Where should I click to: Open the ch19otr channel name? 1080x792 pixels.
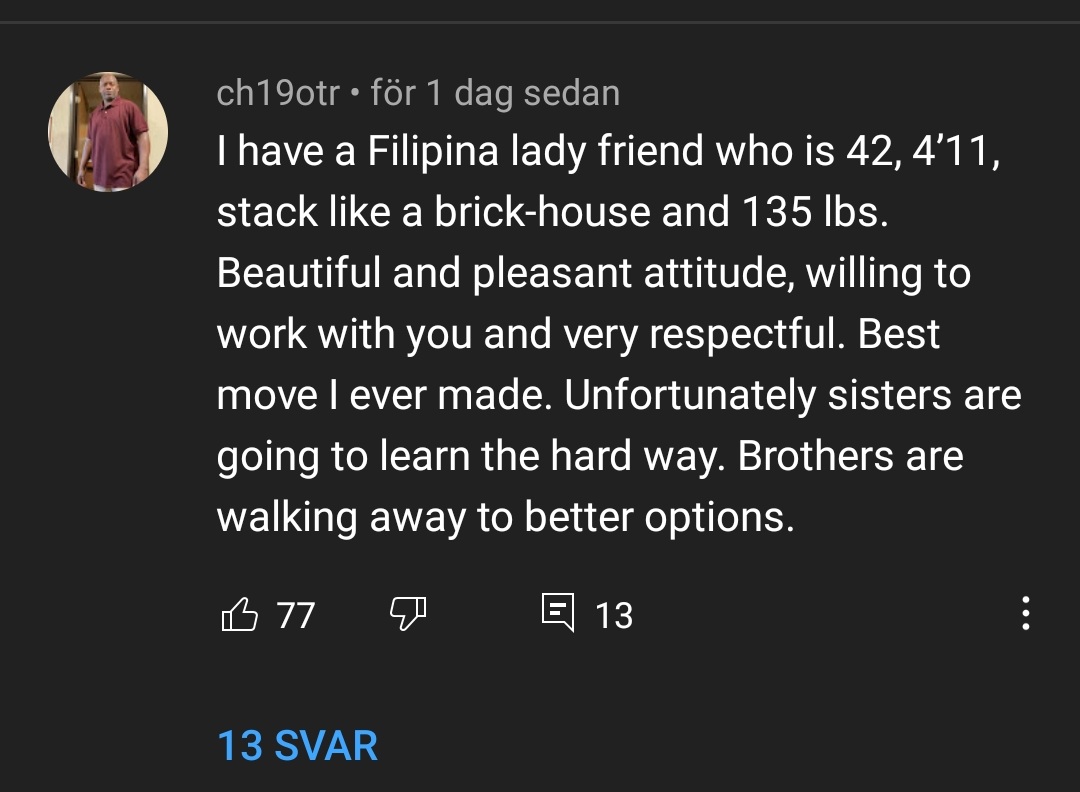[x=278, y=93]
